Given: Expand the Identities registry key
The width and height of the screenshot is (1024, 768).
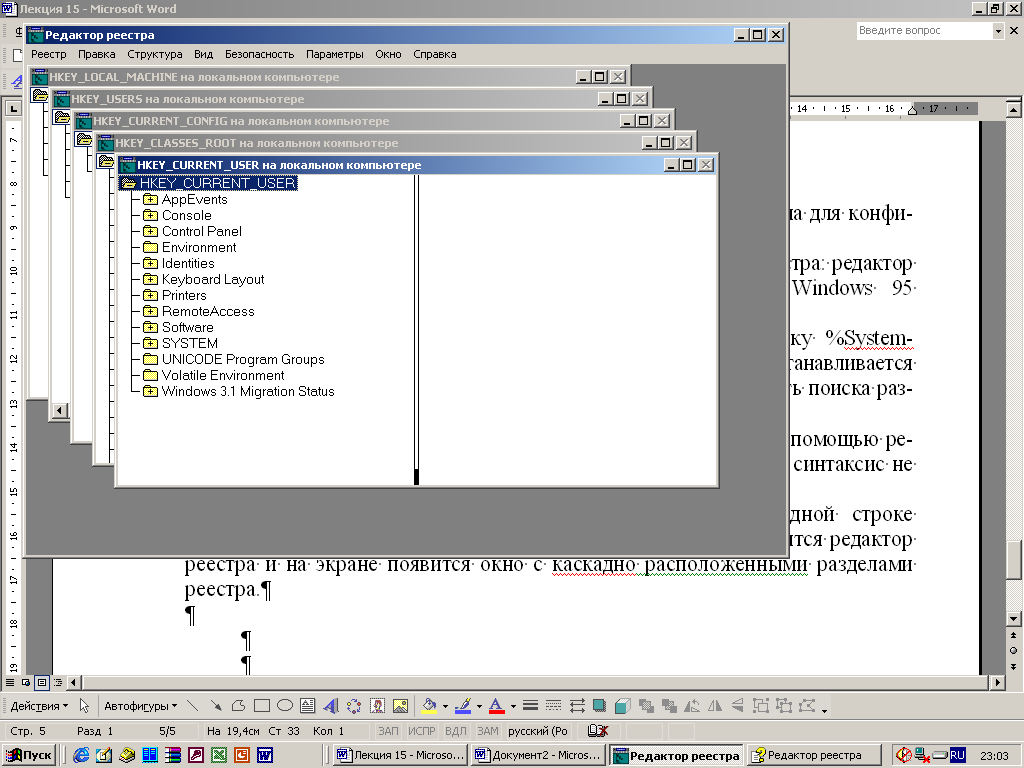Looking at the screenshot, I should click(150, 263).
